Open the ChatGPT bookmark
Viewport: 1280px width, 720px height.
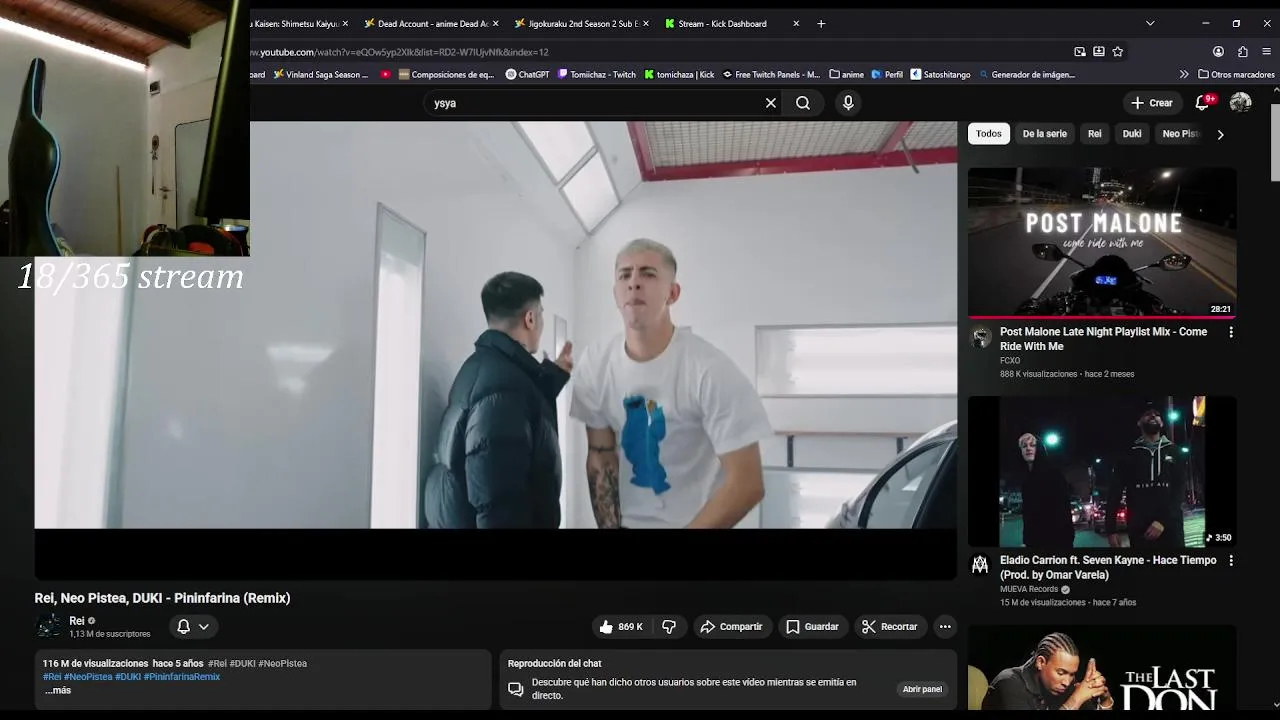[x=527, y=75]
